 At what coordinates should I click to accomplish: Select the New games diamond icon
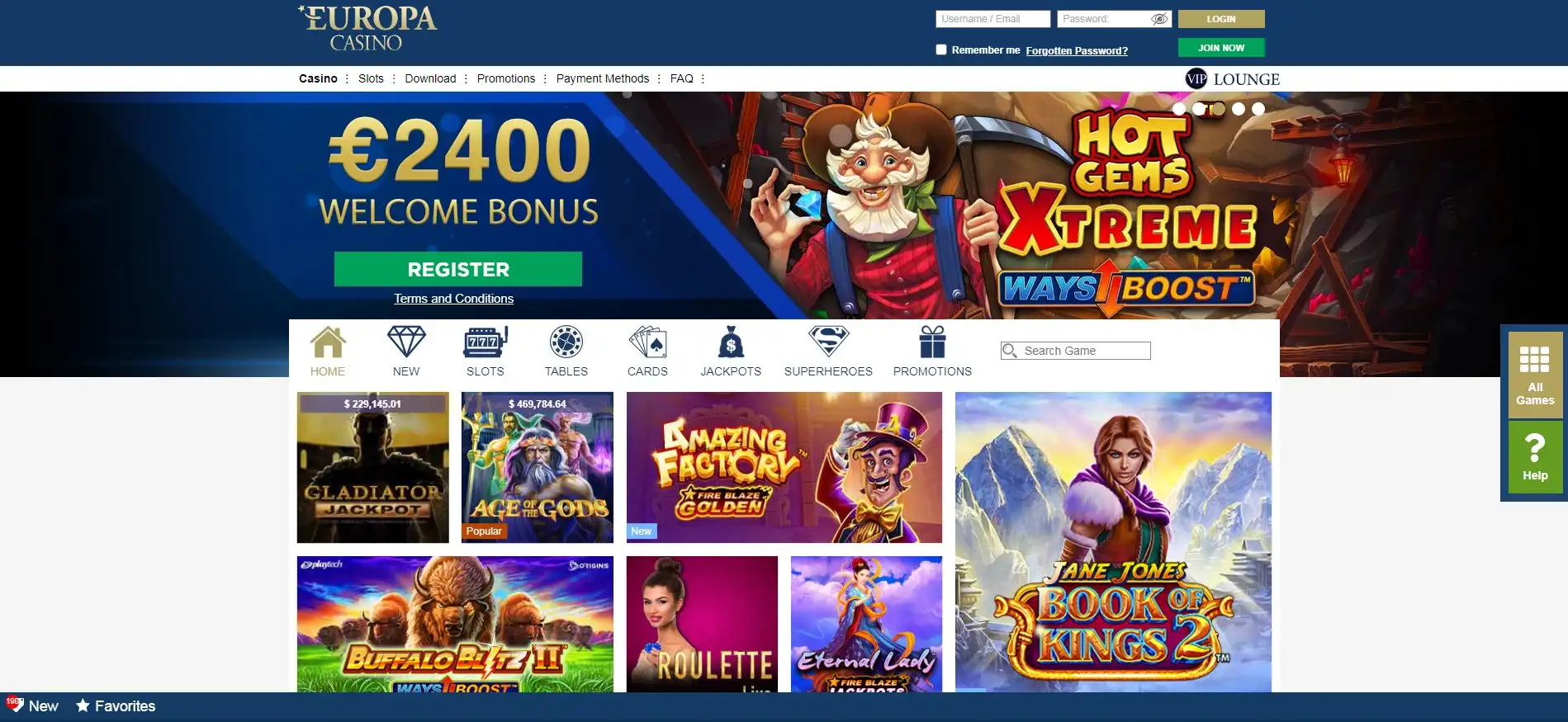[406, 342]
